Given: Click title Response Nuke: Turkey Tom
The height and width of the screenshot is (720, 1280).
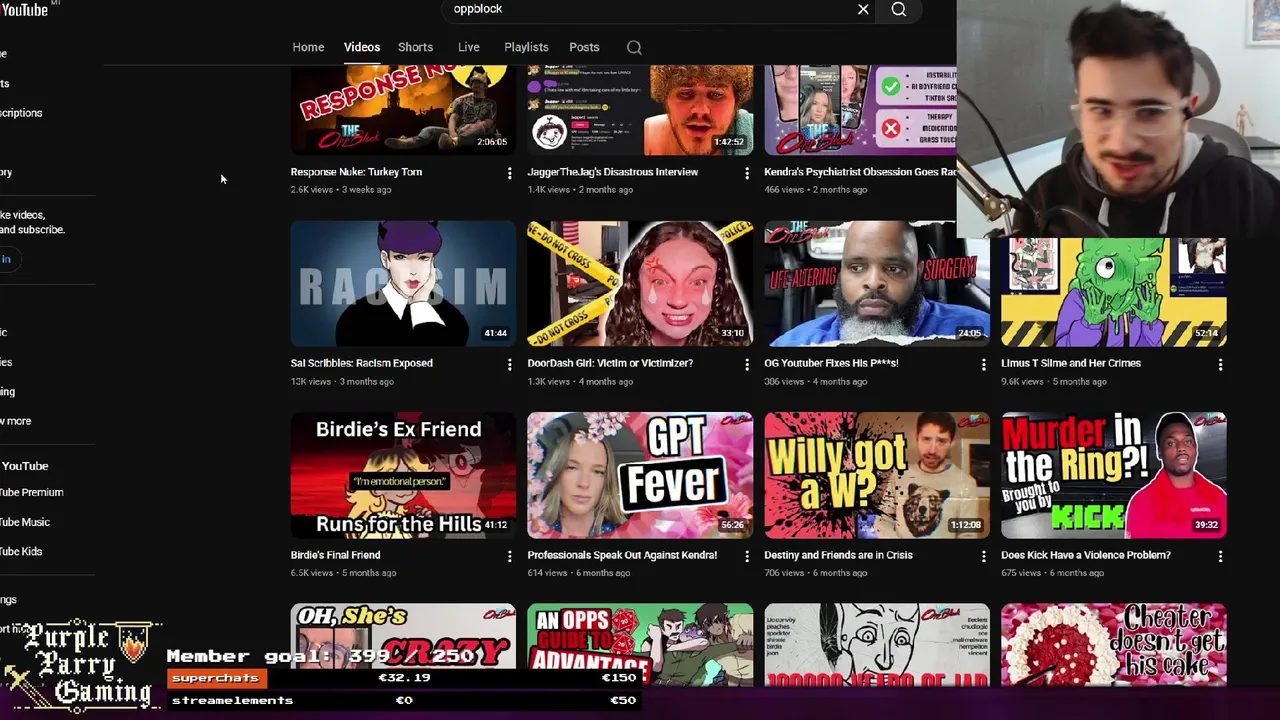Looking at the screenshot, I should click(356, 172).
